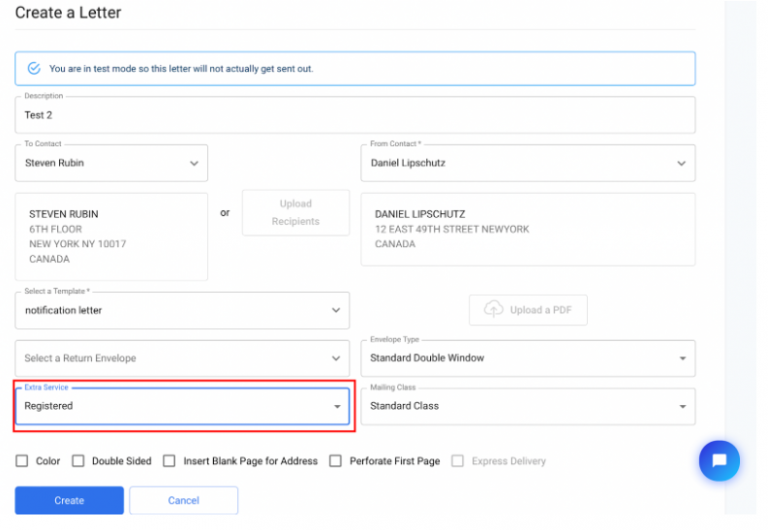
Task: Enable Perforate First Page option
Action: click(336, 461)
